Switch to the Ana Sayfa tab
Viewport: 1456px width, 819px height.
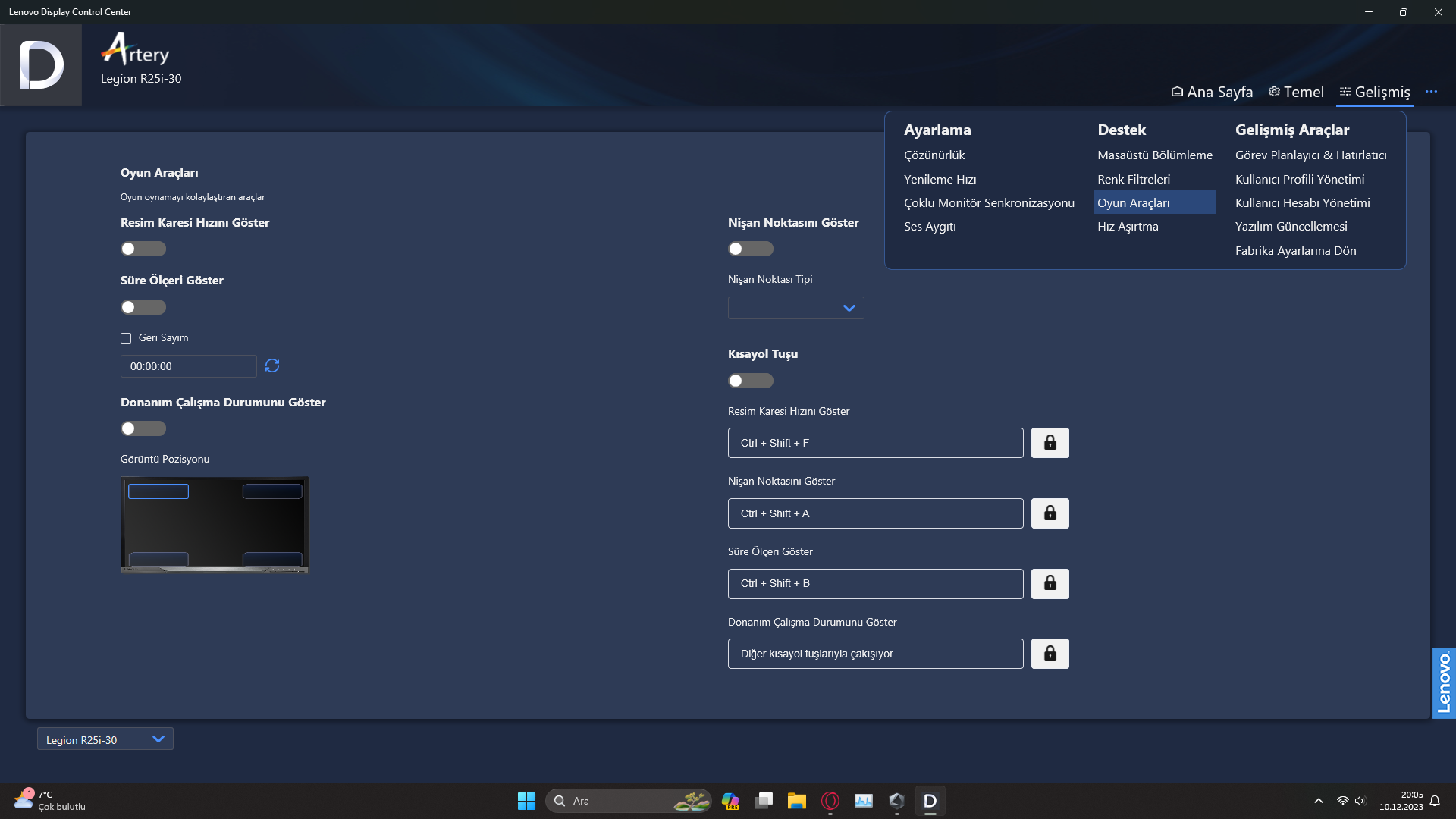point(1212,92)
